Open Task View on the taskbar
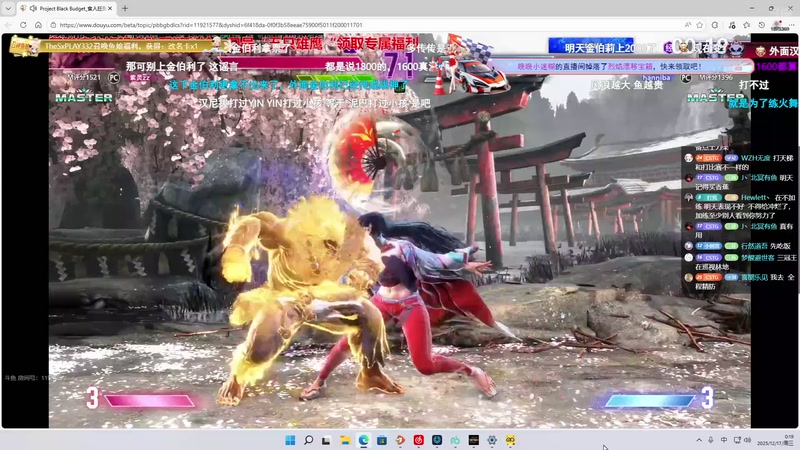 (327, 440)
